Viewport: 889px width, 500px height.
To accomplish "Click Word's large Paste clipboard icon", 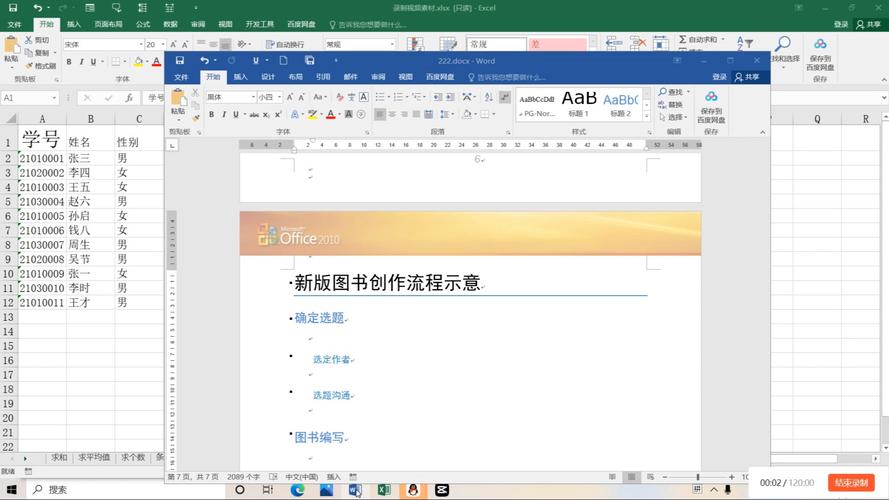I will 178,100.
